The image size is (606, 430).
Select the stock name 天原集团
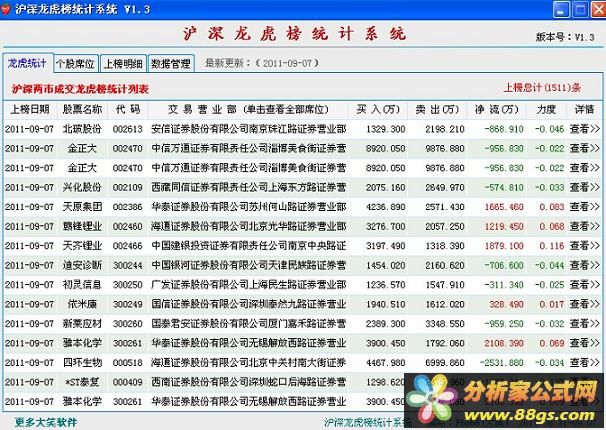click(x=82, y=207)
